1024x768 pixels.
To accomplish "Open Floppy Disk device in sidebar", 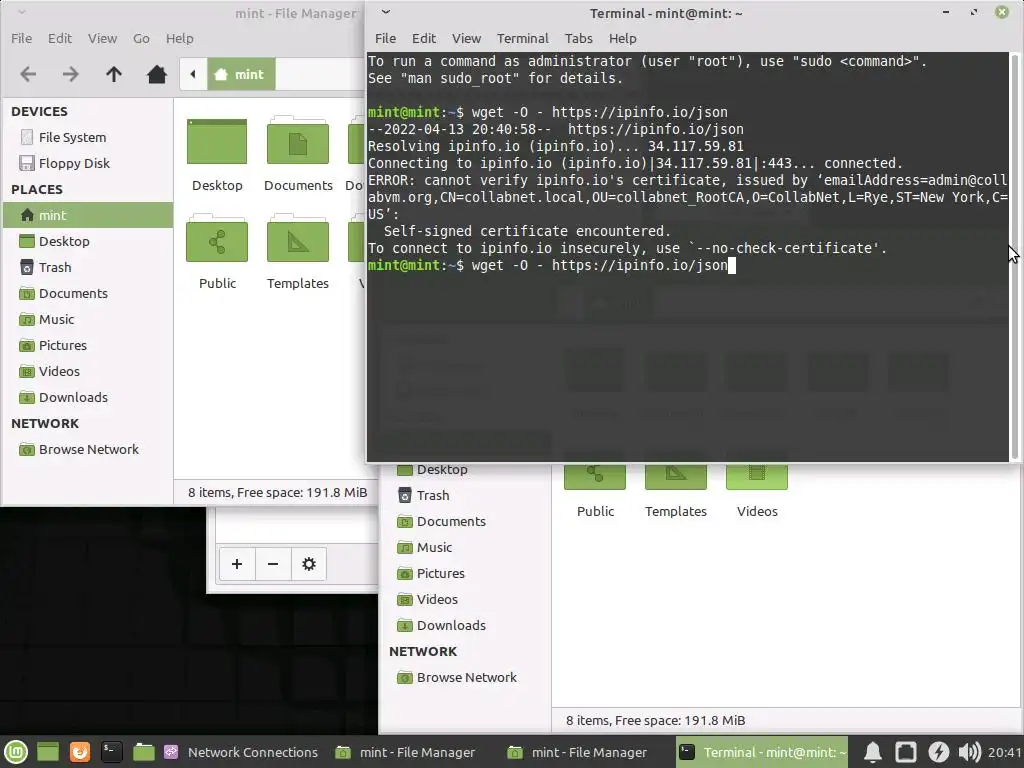I will 74,163.
